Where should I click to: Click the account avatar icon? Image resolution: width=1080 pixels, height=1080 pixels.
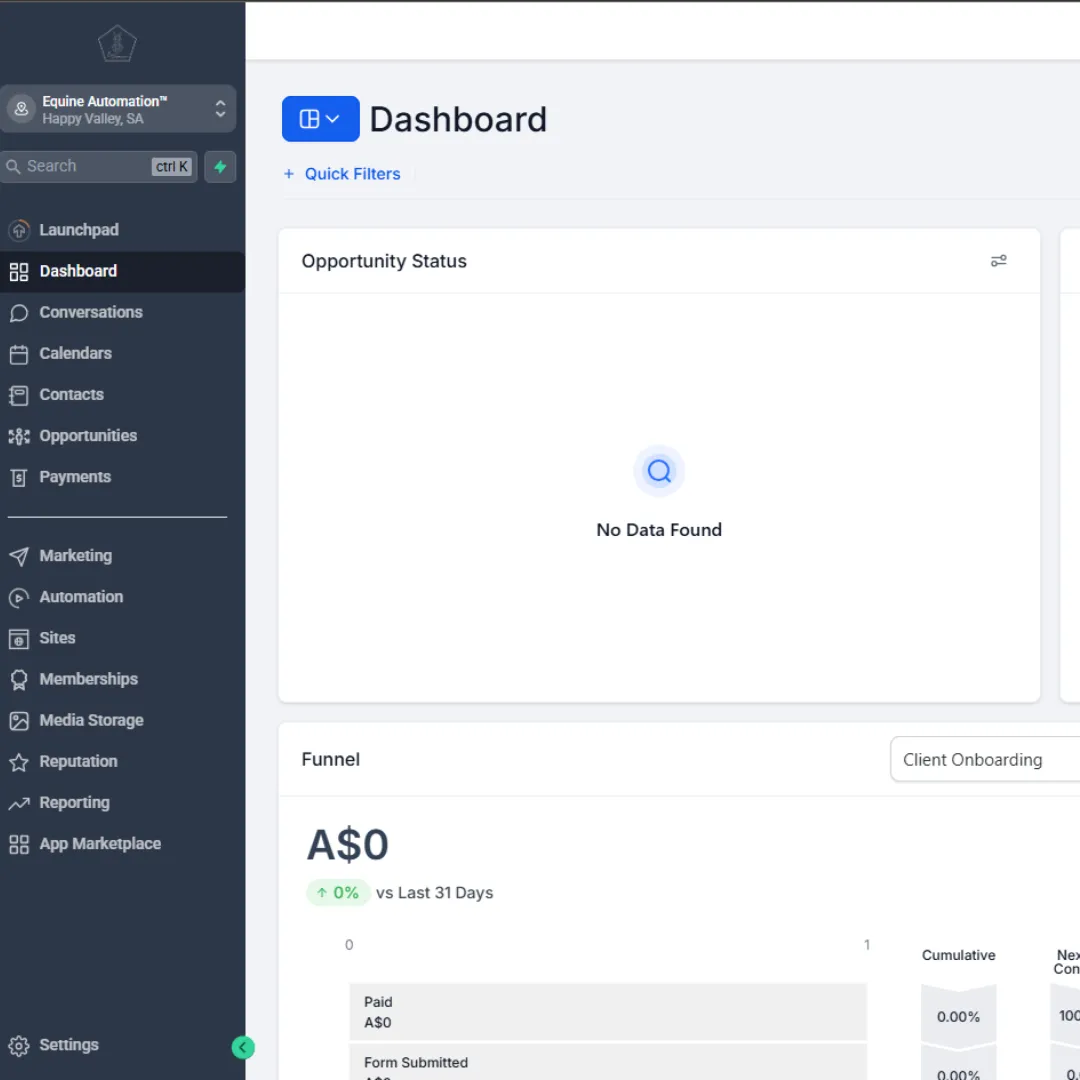21,109
